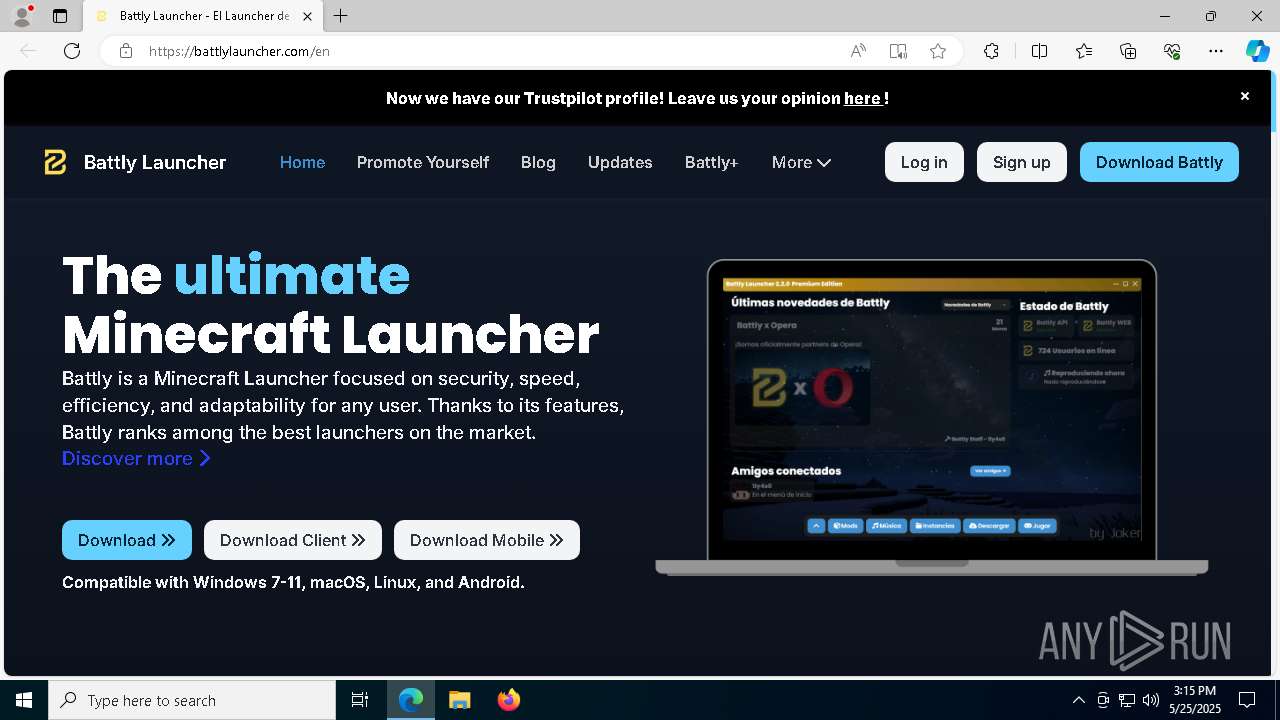Viewport: 1280px width, 720px height.
Task: Open network status tray icon
Action: (1127, 700)
